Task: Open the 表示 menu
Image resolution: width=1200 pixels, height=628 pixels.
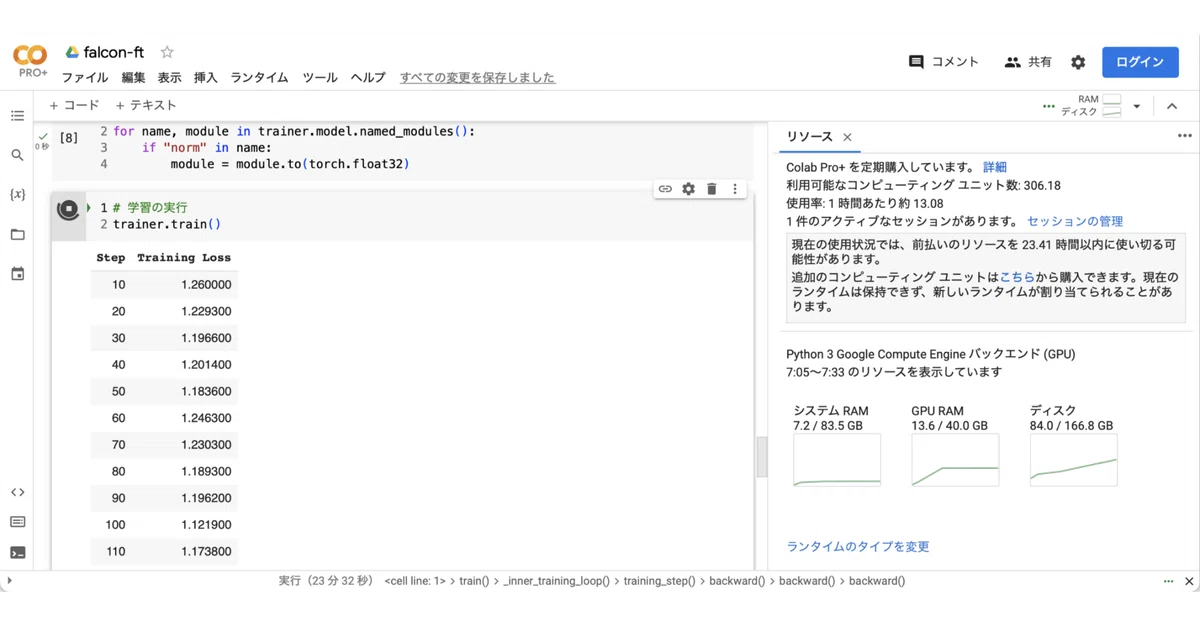Action: point(169,78)
